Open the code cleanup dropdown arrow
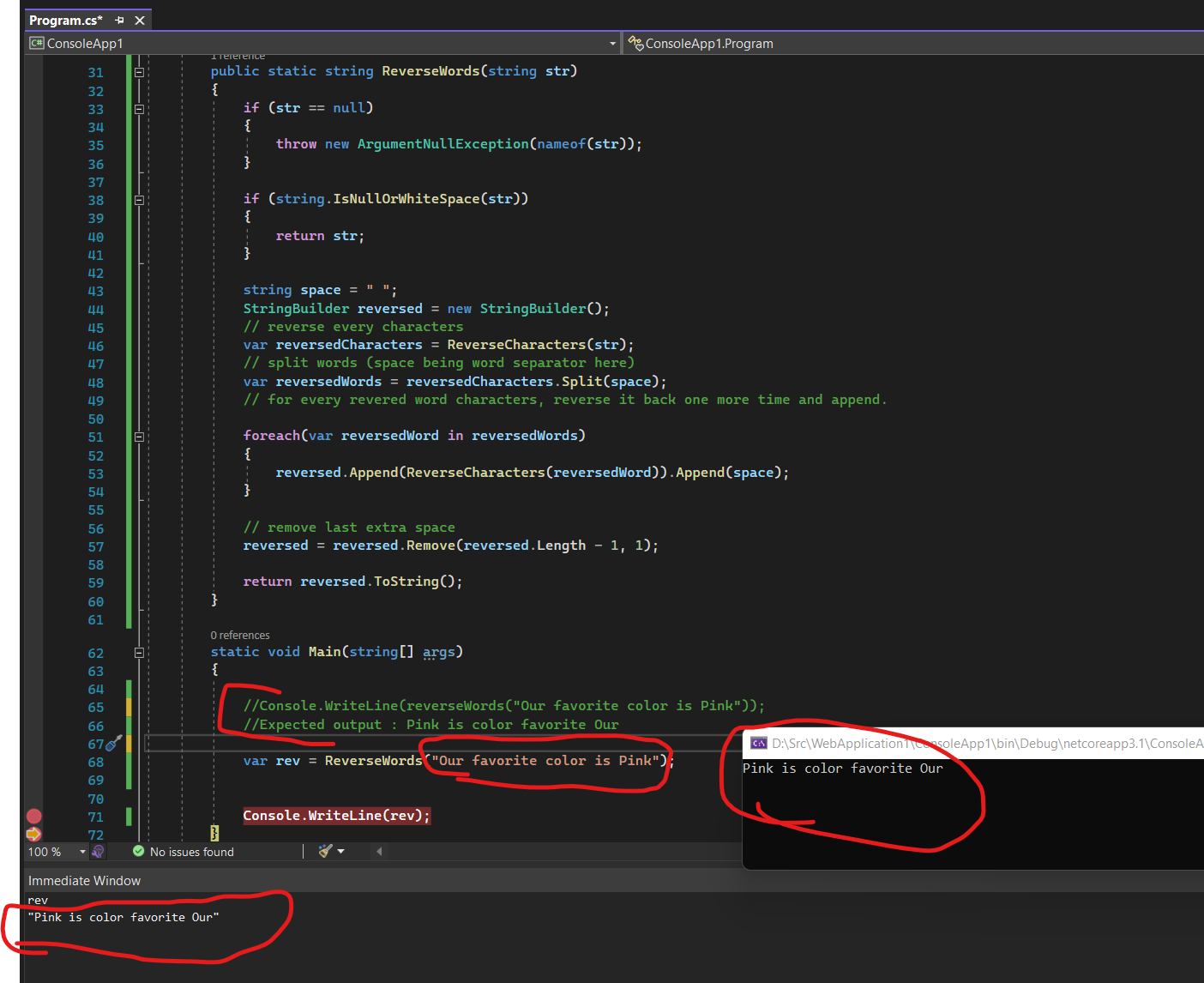Screen dimensions: 1204x983 [x=341, y=851]
